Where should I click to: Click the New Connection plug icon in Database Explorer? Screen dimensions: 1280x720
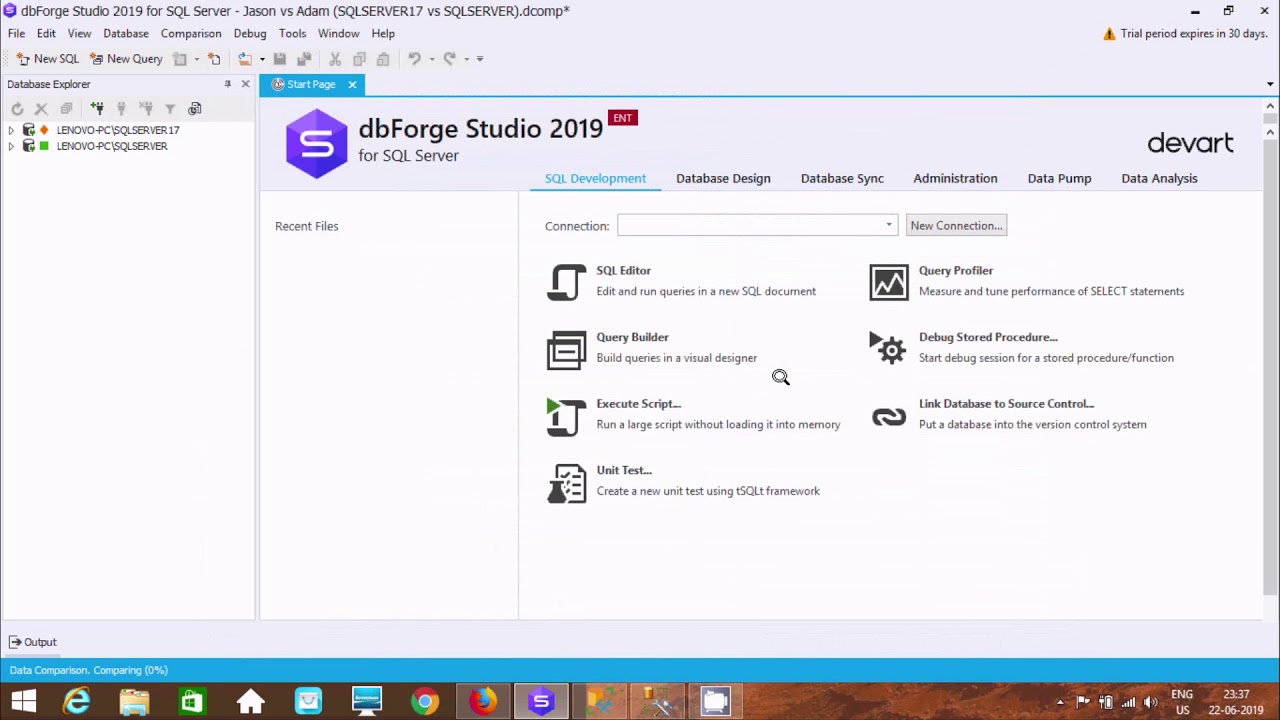click(x=97, y=108)
